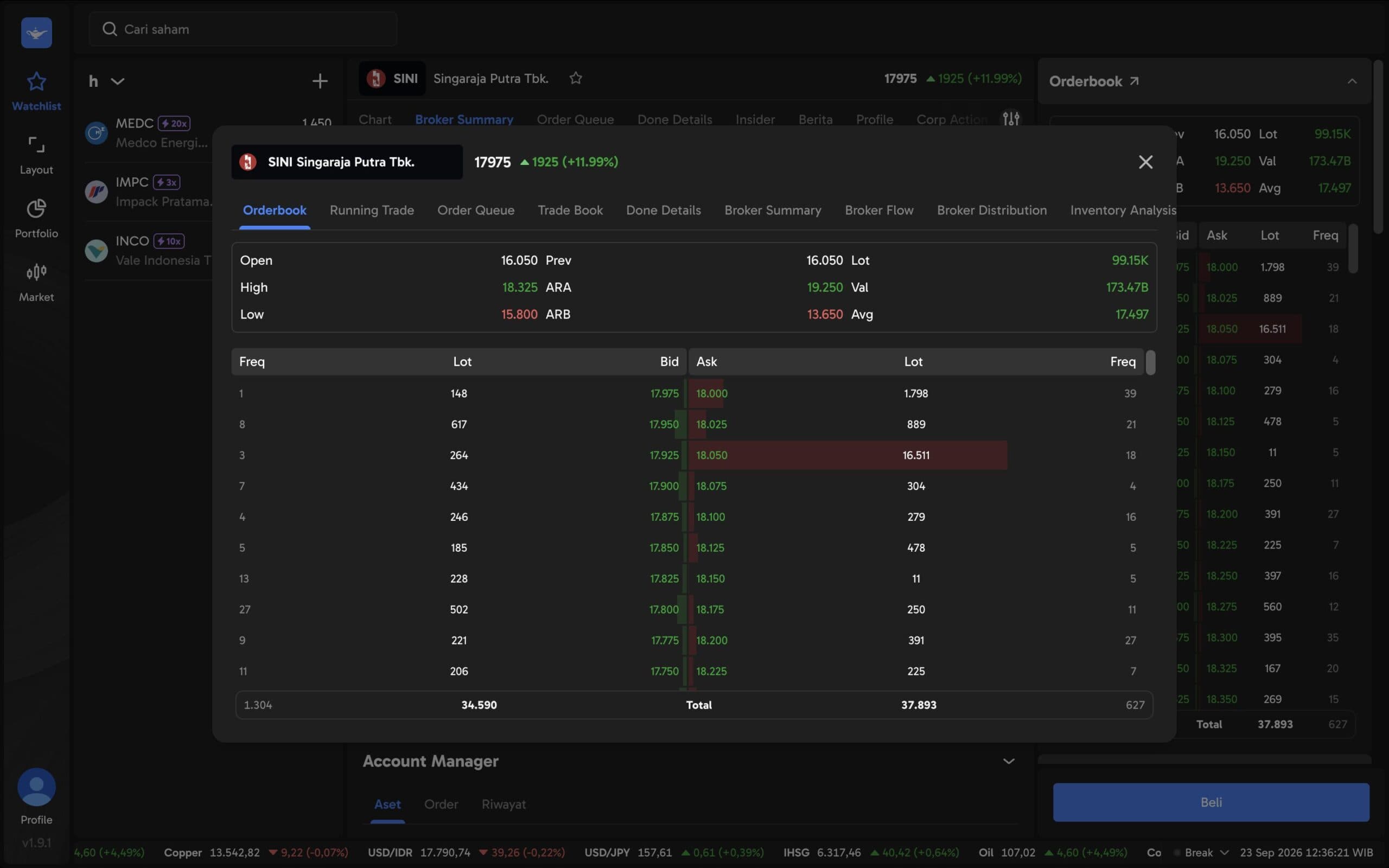This screenshot has height=868, width=1389.
Task: Switch to Order Queue tab in dialog
Action: [476, 210]
